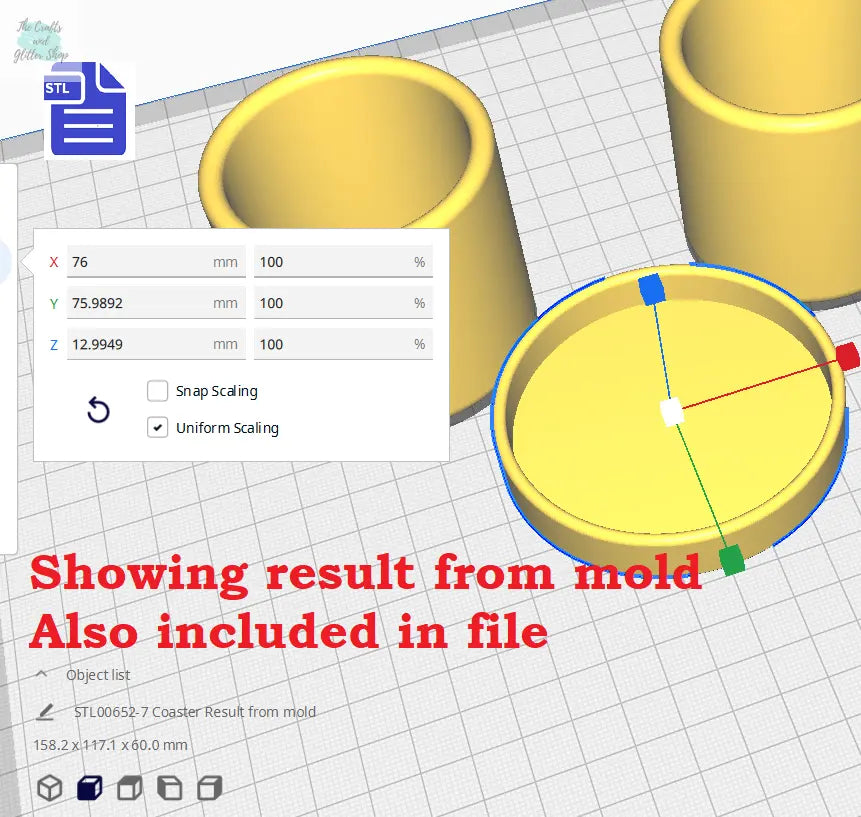Click the red X-axis scale handle
The image size is (861, 817).
click(x=847, y=356)
